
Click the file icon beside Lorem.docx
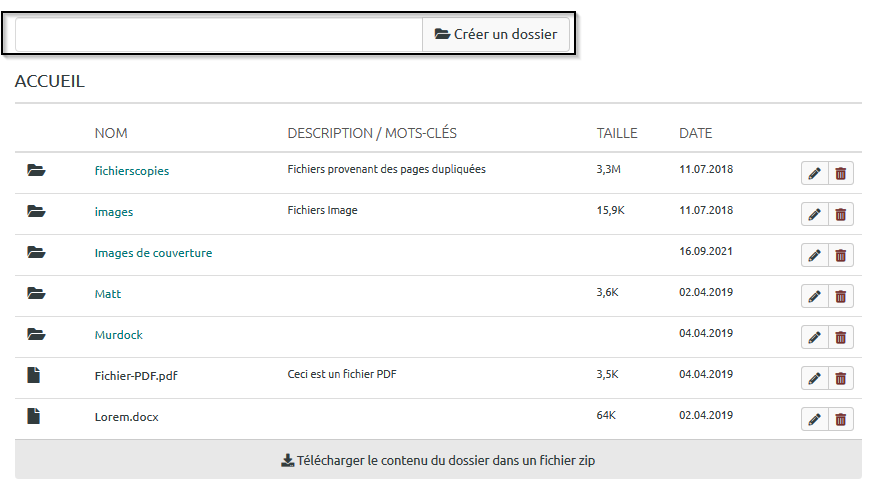[x=34, y=417]
